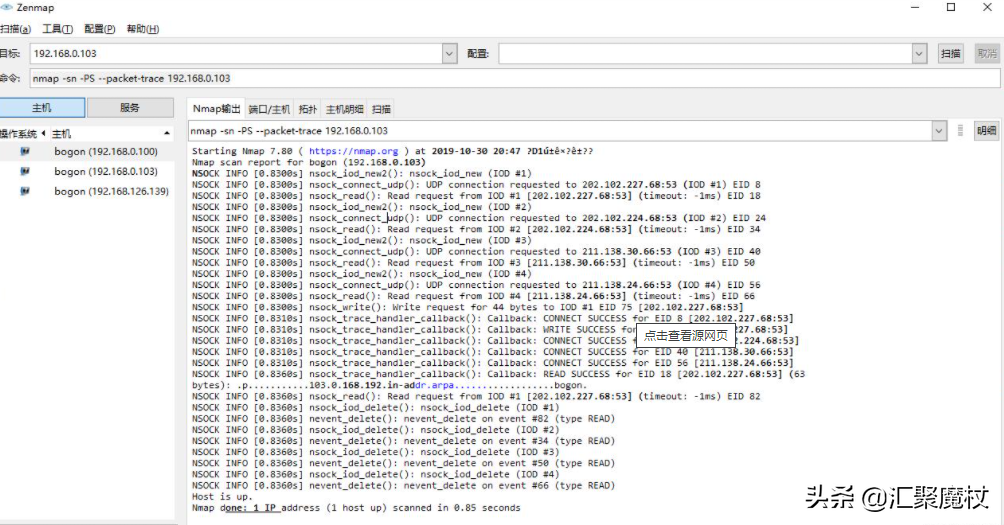The width and height of the screenshot is (1004, 525).
Task: Maximize the Zenmap window
Action: tap(951, 7)
